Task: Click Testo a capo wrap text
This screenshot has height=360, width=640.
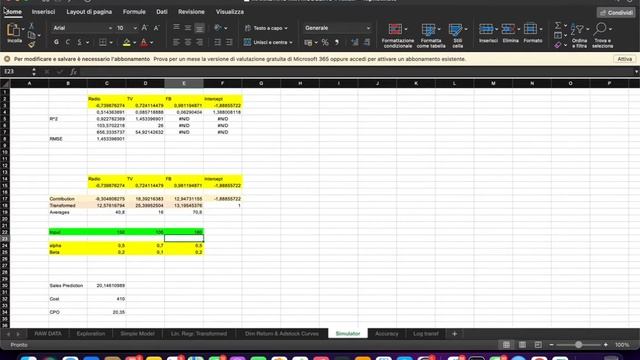Action: (266, 28)
